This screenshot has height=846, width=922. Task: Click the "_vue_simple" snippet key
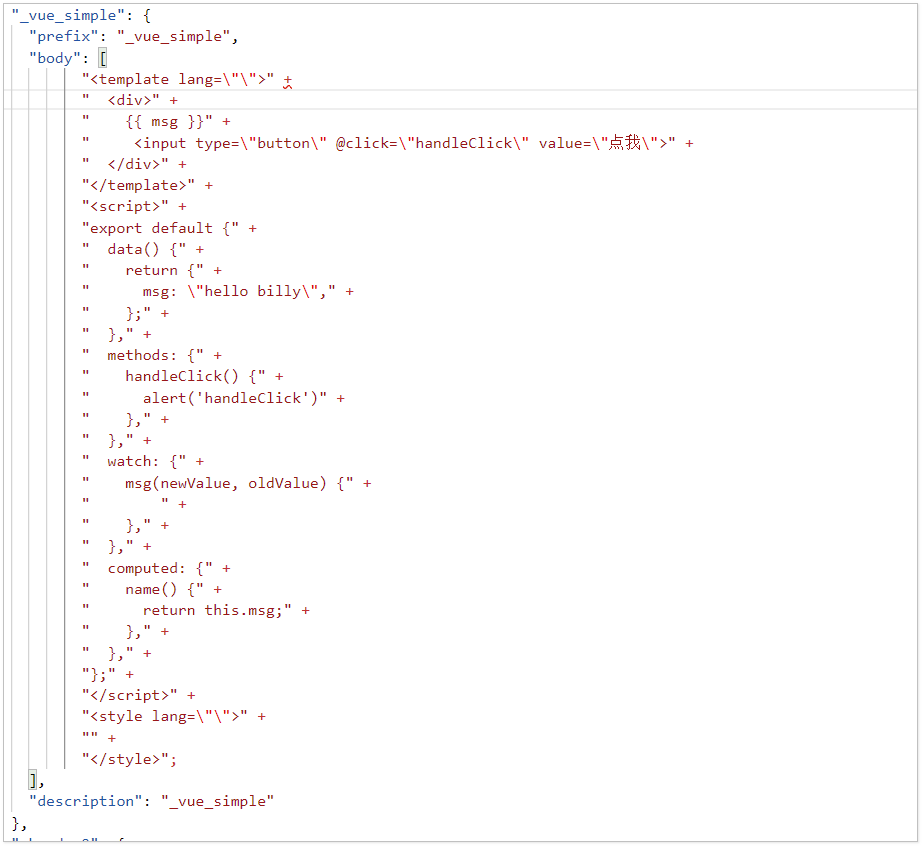(65, 15)
